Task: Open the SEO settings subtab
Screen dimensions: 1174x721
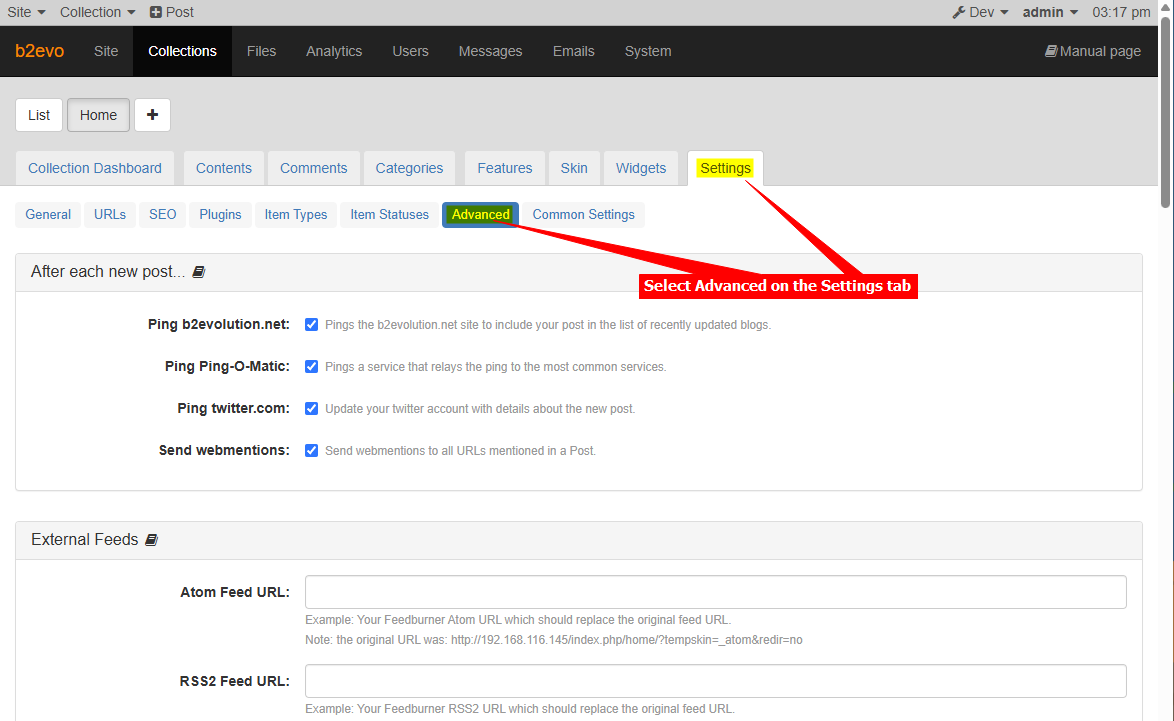Action: tap(163, 214)
